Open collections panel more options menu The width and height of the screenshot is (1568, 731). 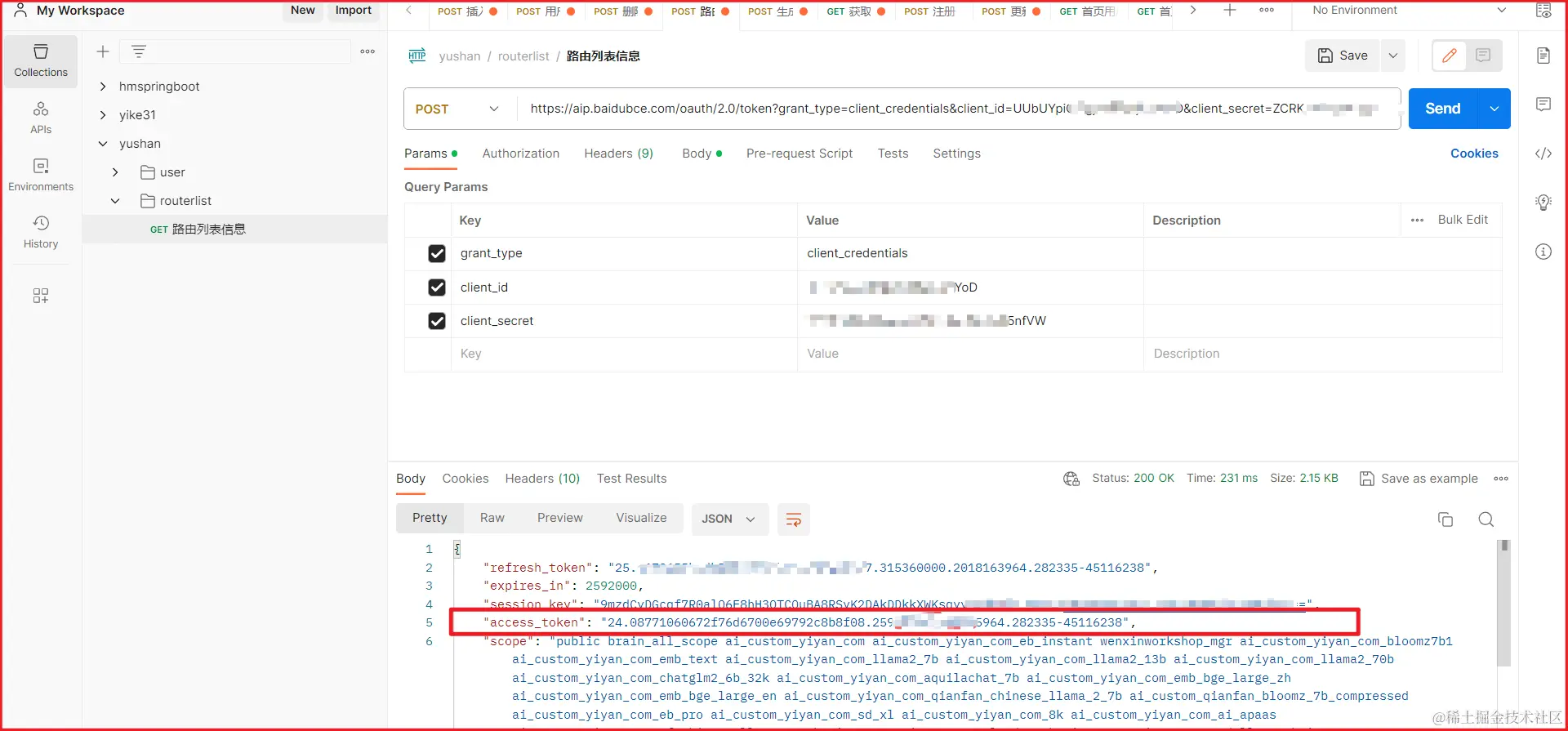[x=367, y=51]
